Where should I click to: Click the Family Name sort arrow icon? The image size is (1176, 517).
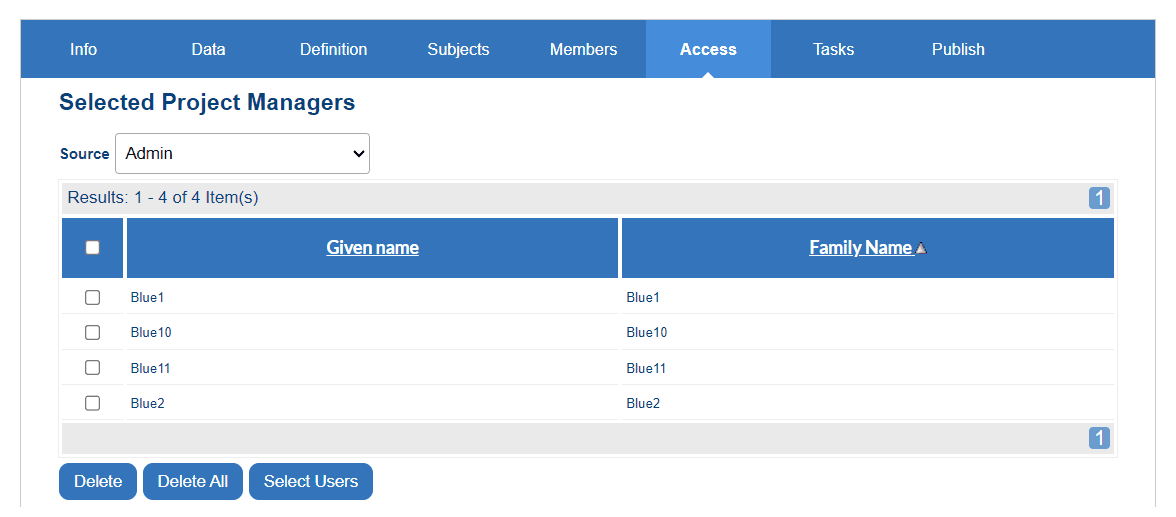921,249
